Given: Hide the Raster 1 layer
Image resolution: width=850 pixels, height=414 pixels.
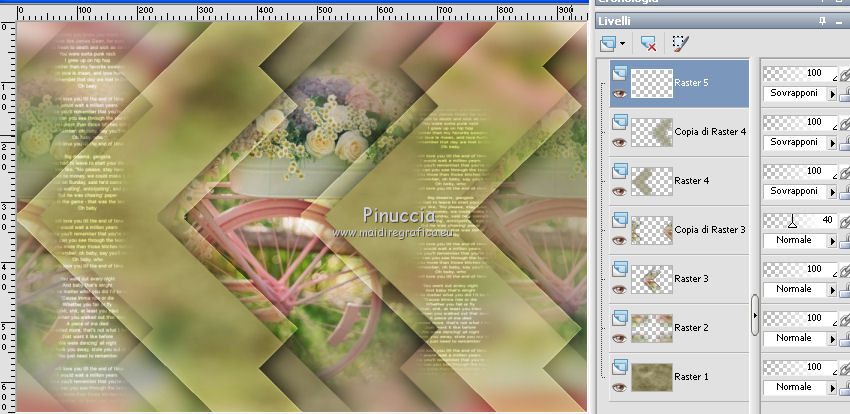Looking at the screenshot, I should (620, 387).
